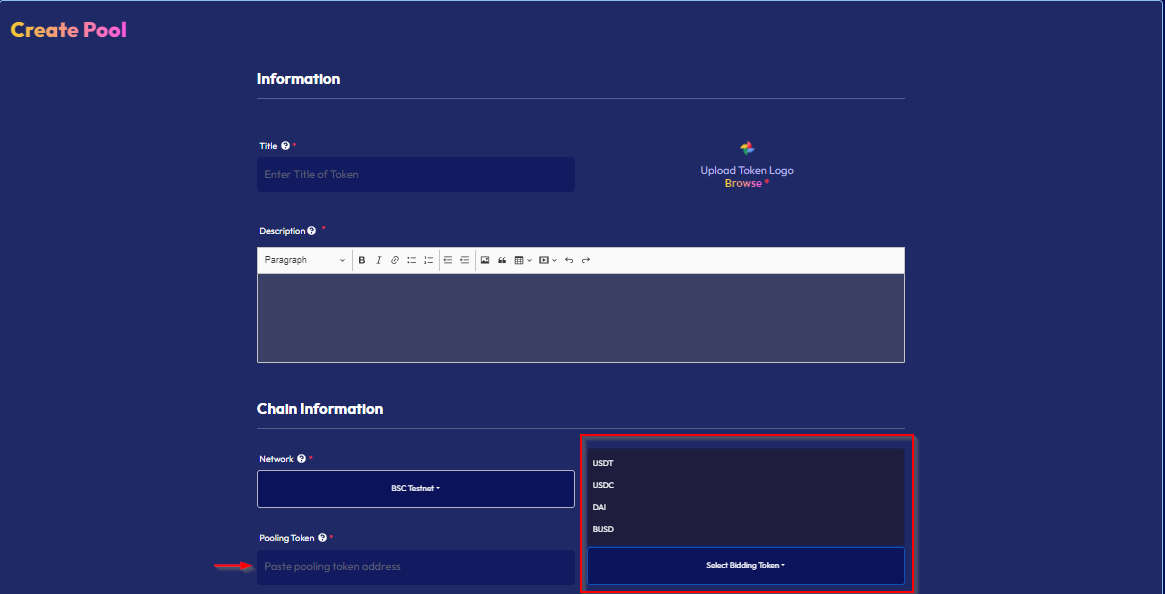This screenshot has height=594, width=1165.
Task: Expand the BSC Testnet network dropdown
Action: pos(416,489)
